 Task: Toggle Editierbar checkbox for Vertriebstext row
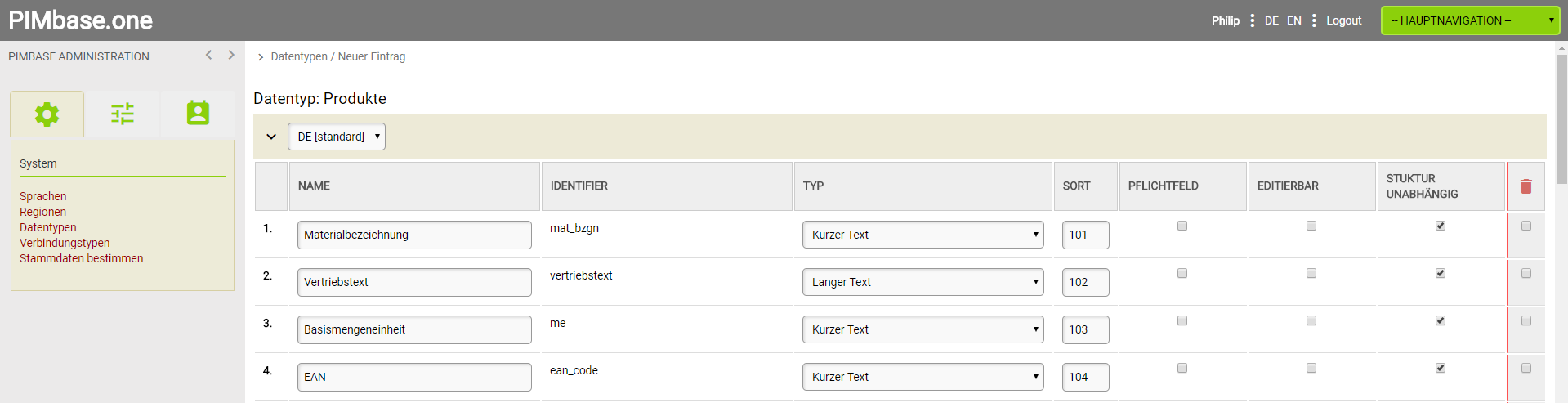tap(1311, 273)
